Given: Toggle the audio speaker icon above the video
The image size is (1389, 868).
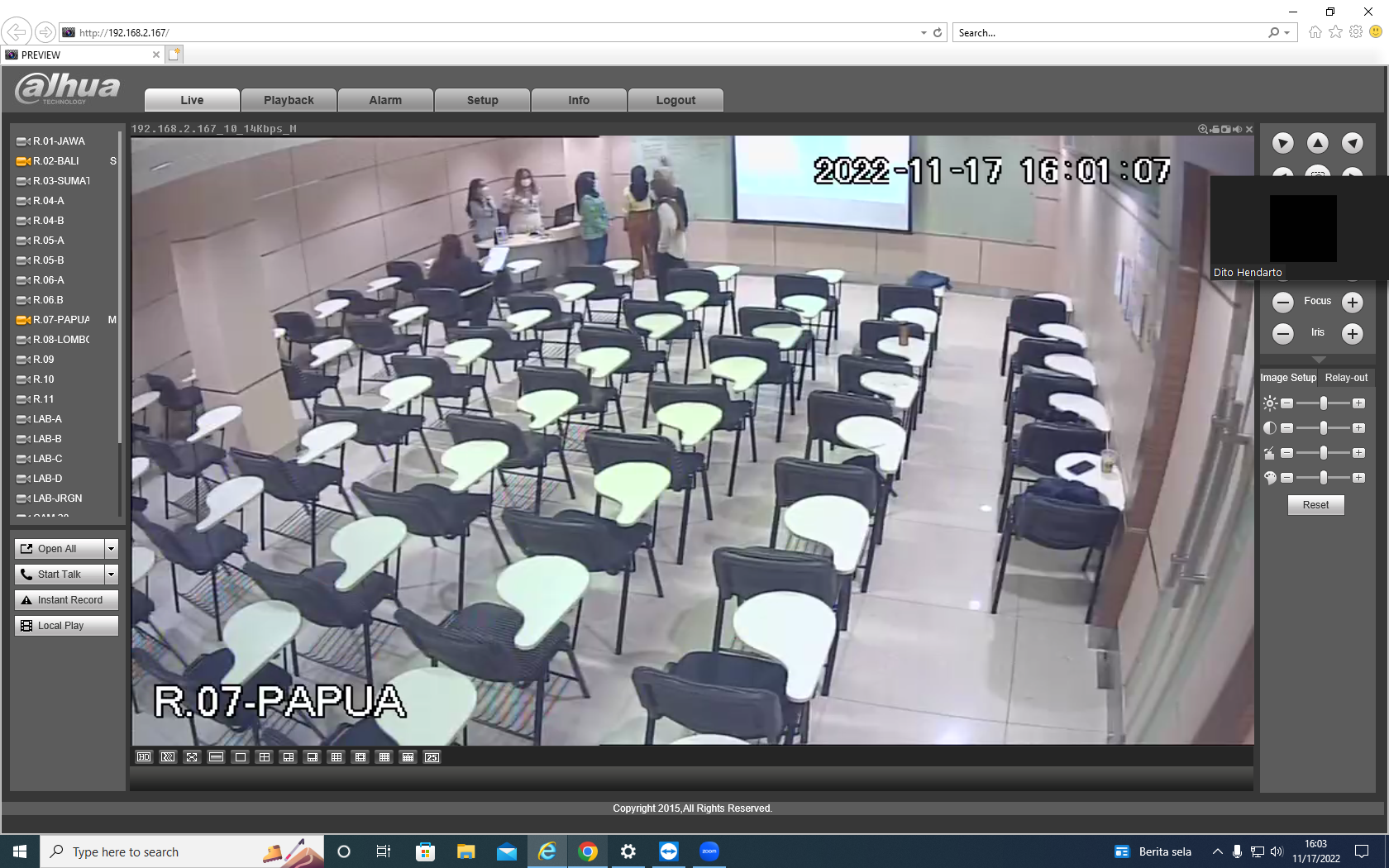Looking at the screenshot, I should coord(1238,129).
